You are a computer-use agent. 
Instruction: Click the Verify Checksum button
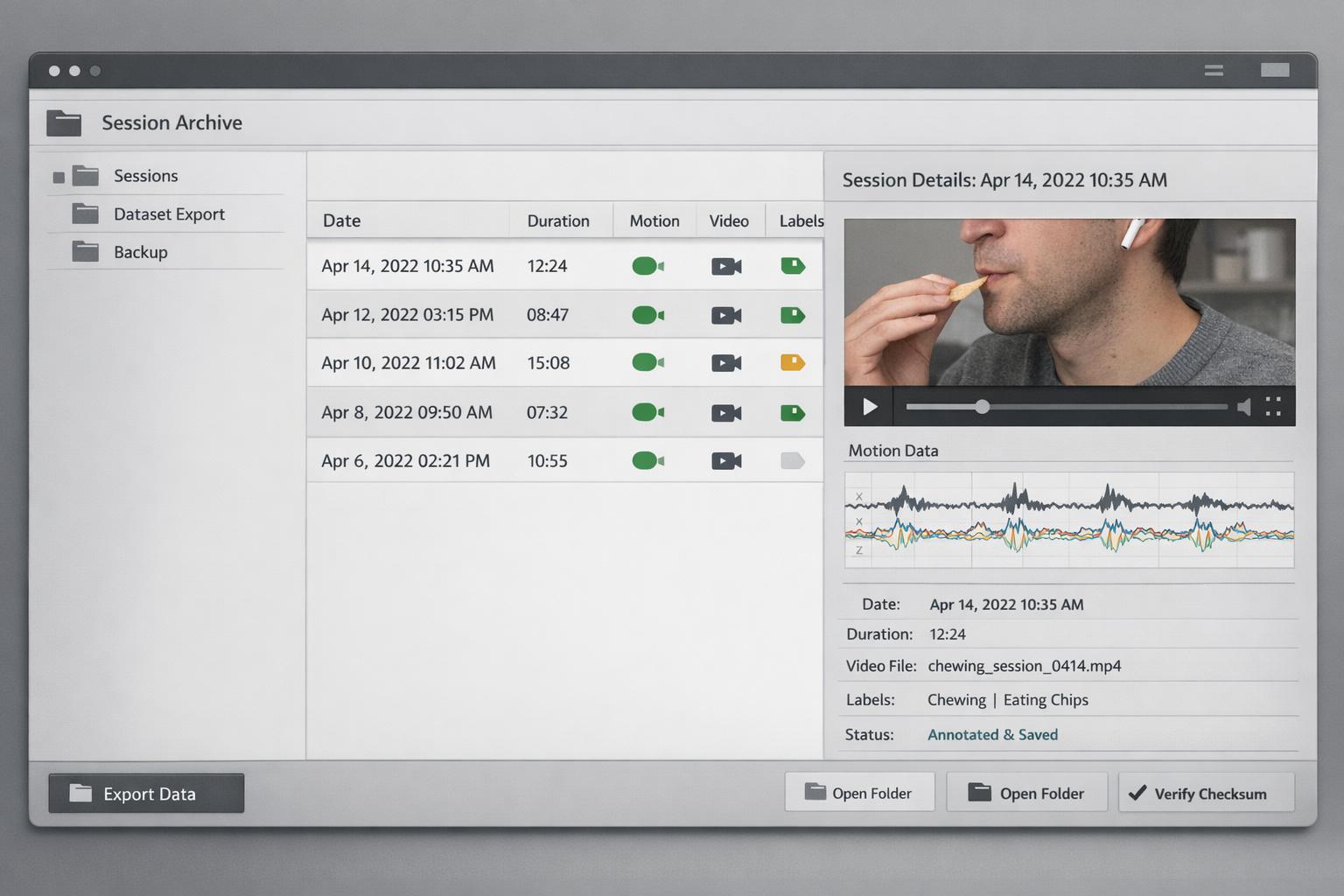point(1206,794)
